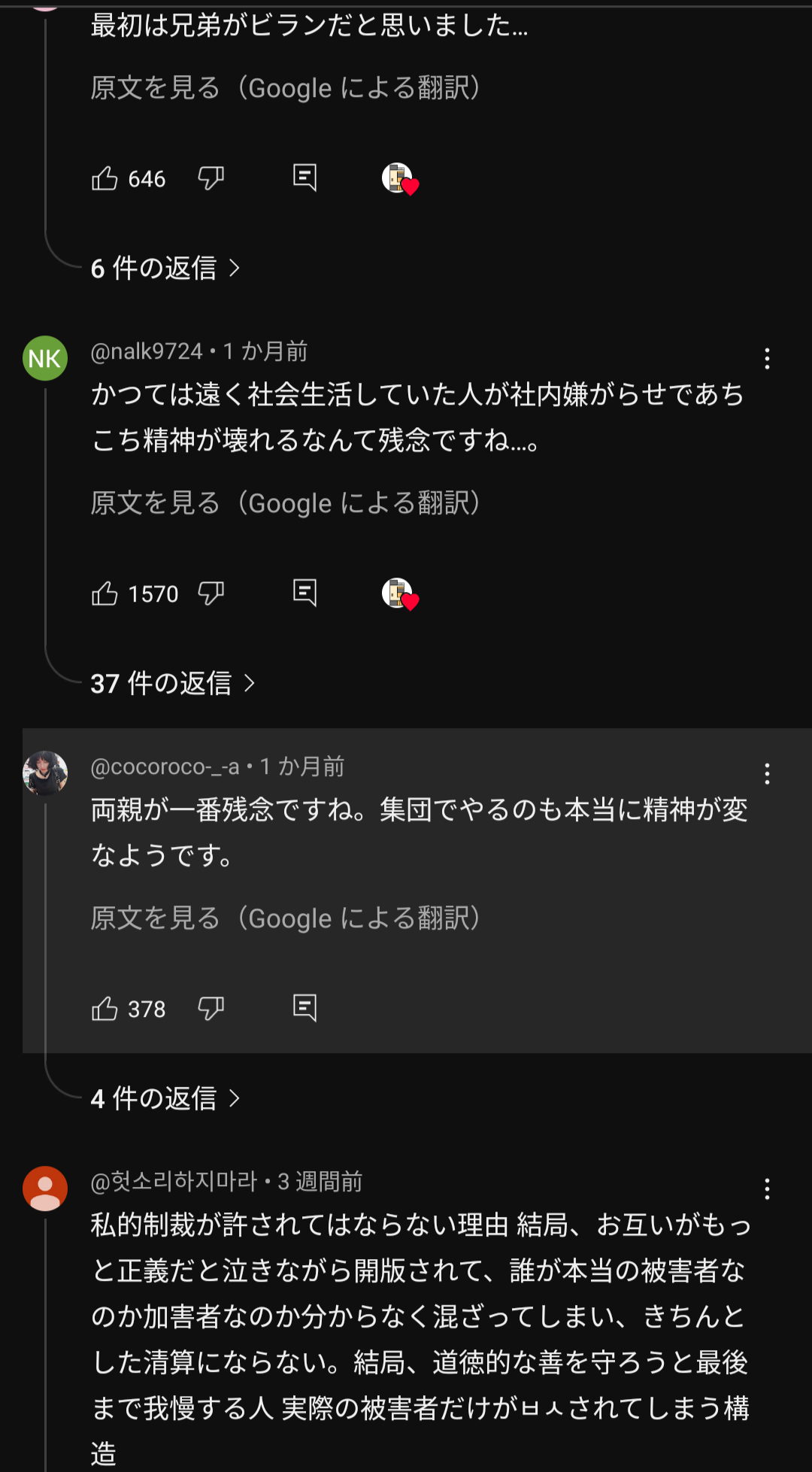Expand the 37 件の返信 thread
Viewport: 812px width, 1472px height.
(x=173, y=684)
